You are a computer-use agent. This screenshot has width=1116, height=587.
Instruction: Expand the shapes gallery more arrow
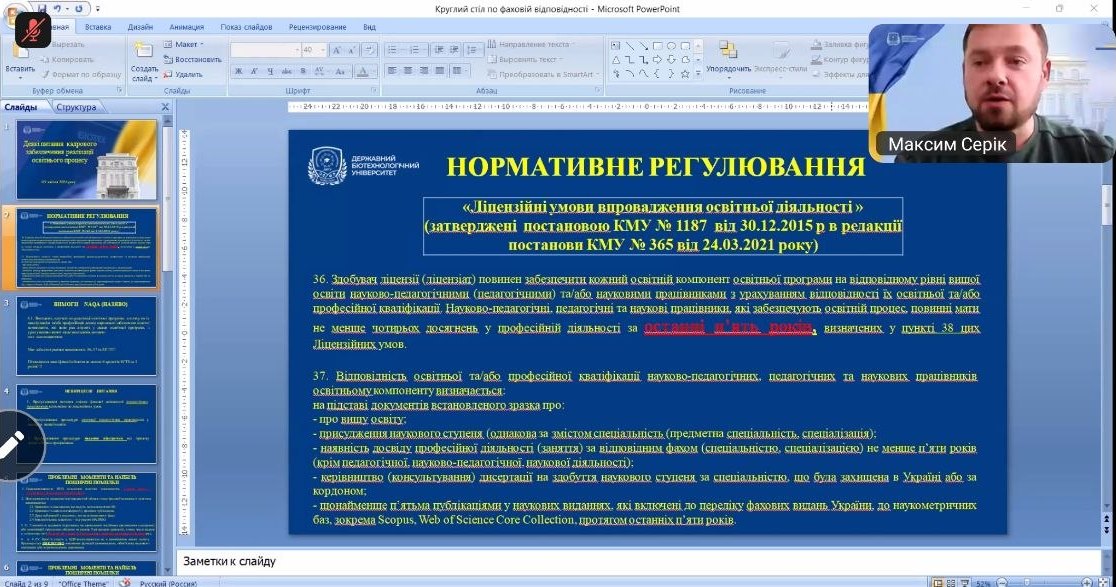(x=697, y=73)
